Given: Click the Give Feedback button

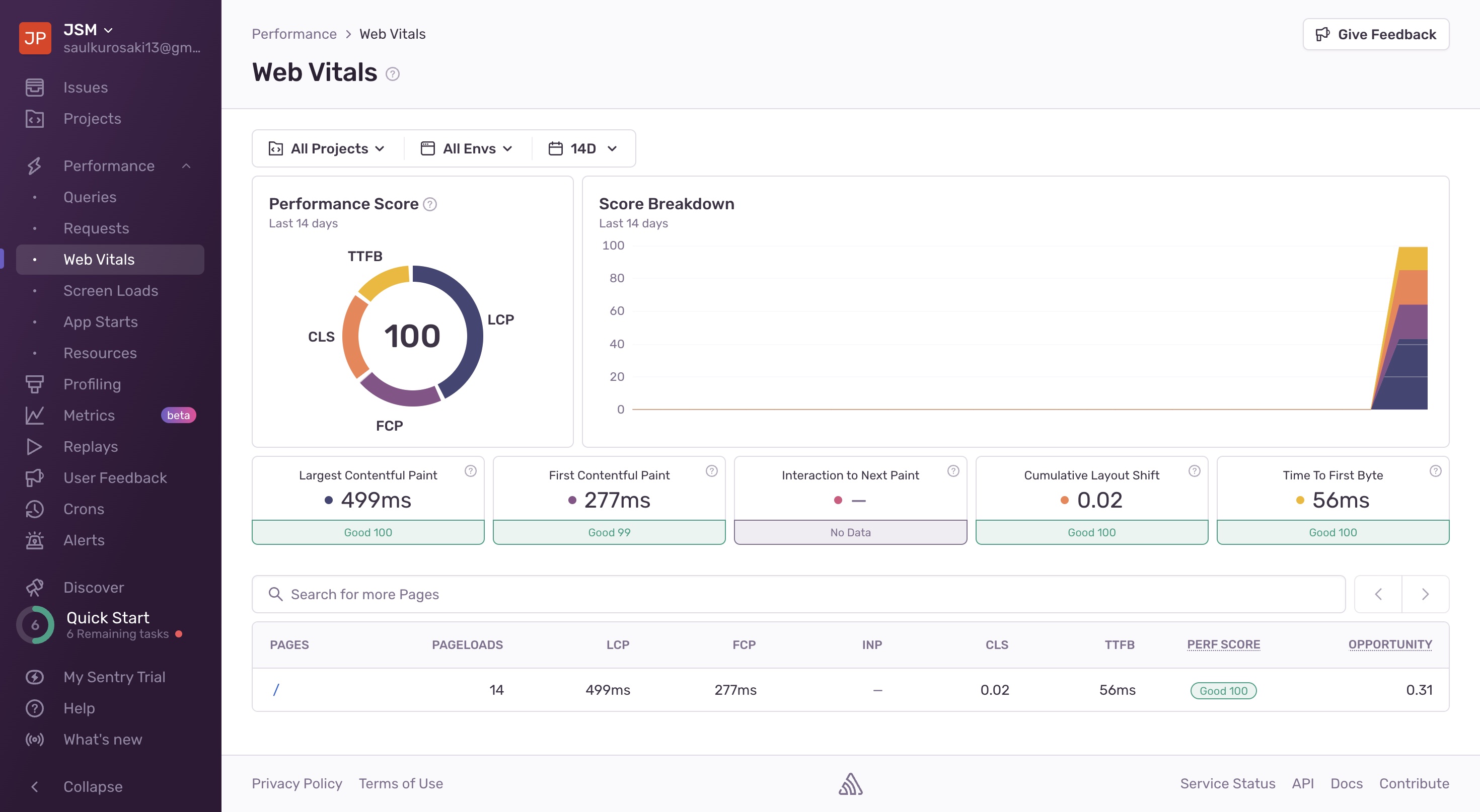Looking at the screenshot, I should [1375, 34].
